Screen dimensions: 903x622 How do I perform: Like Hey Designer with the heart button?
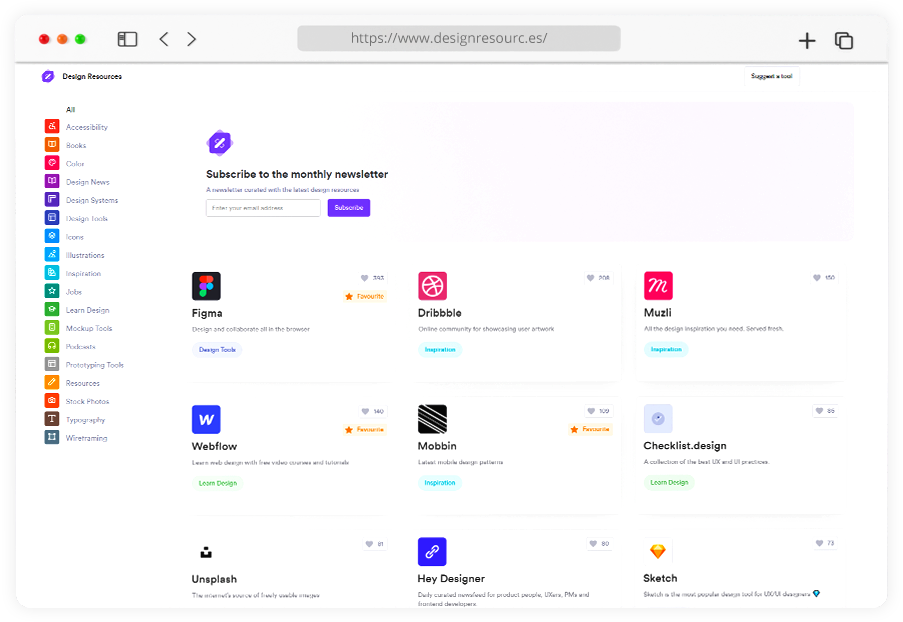coord(600,544)
